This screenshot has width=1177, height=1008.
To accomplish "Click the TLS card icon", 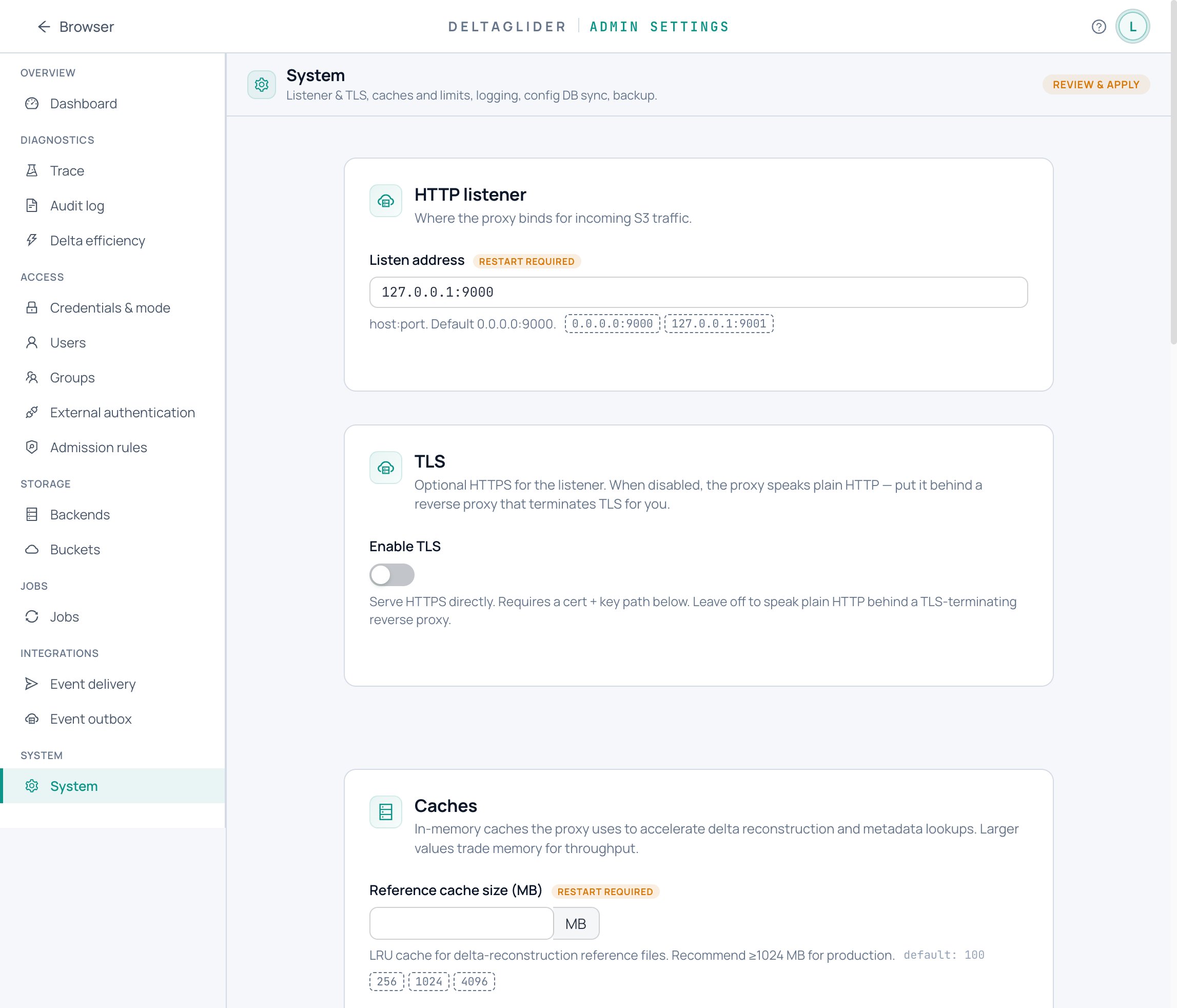I will point(386,468).
